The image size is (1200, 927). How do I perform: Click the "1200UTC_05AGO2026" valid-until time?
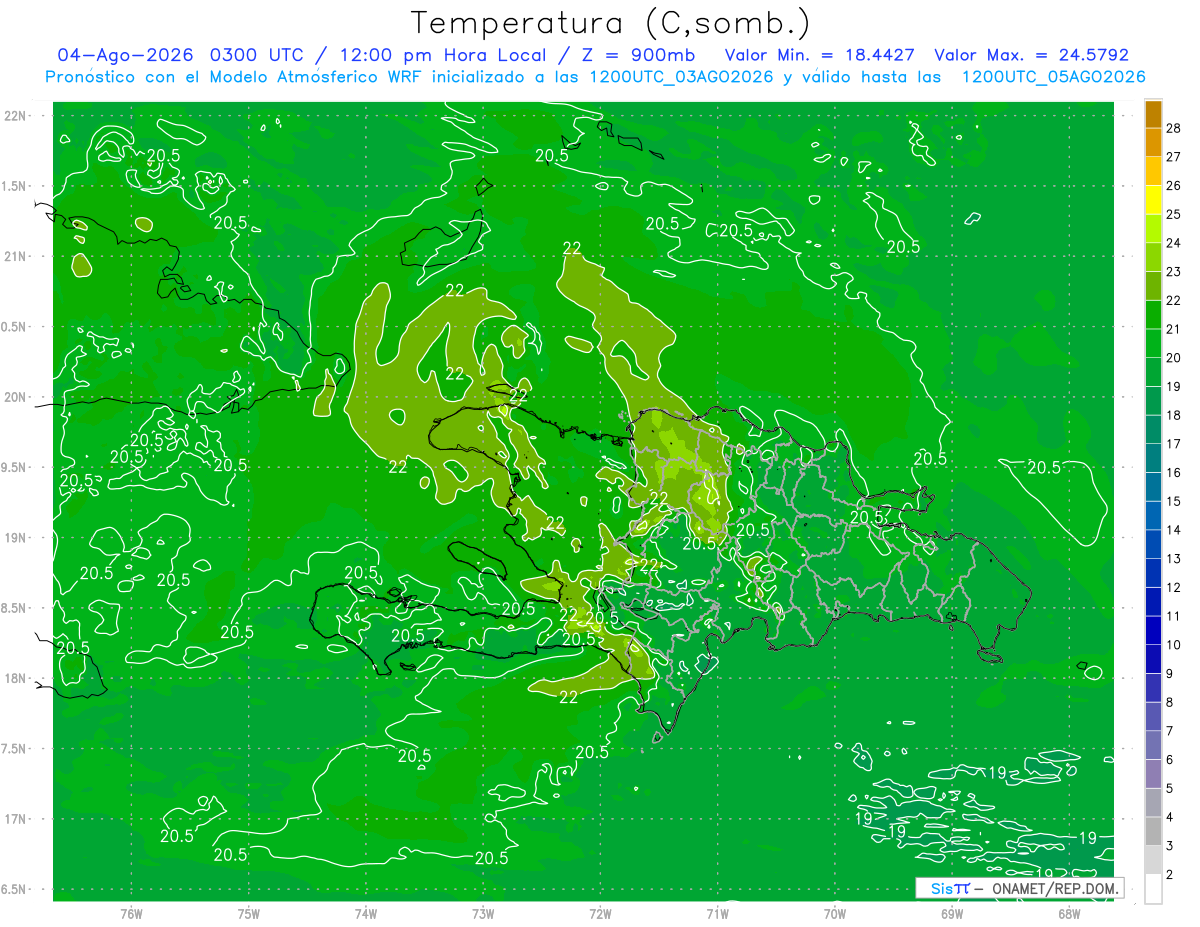pyautogui.click(x=1053, y=77)
